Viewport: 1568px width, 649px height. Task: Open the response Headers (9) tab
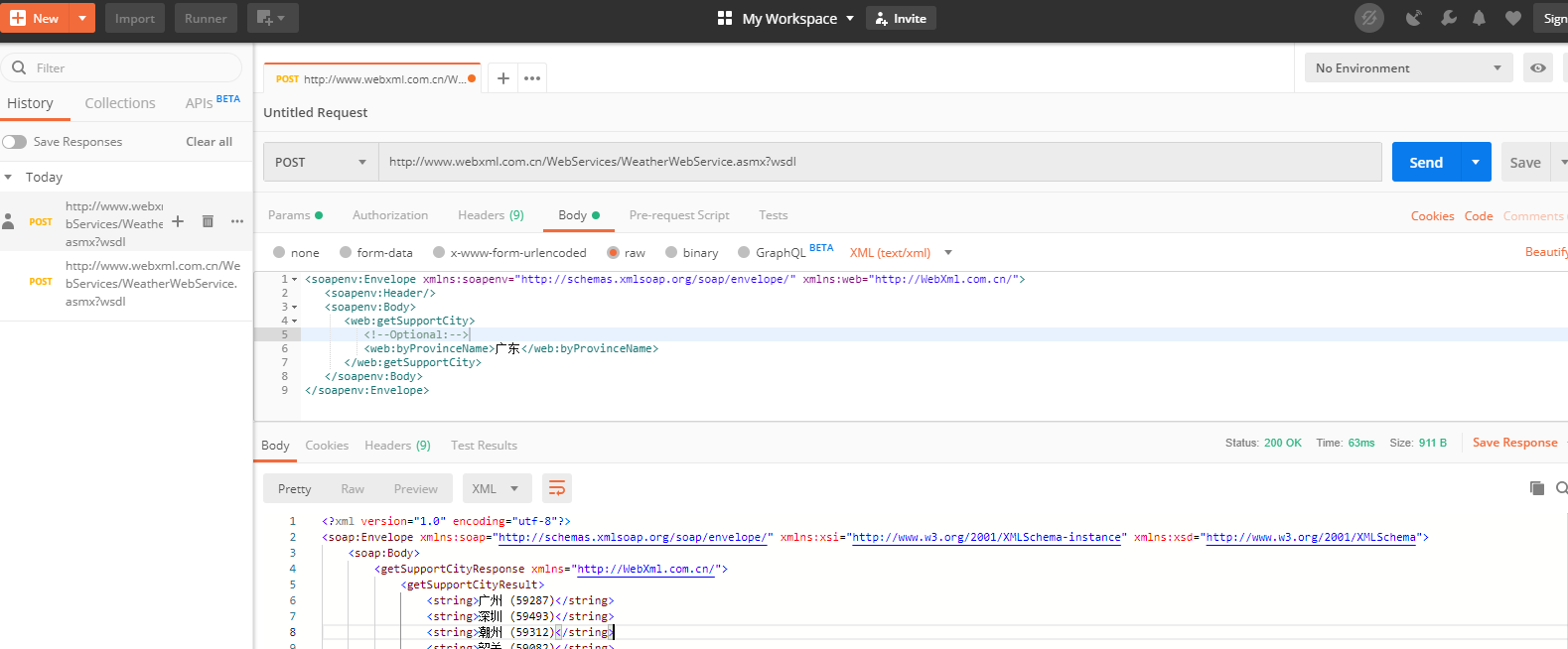coord(397,446)
